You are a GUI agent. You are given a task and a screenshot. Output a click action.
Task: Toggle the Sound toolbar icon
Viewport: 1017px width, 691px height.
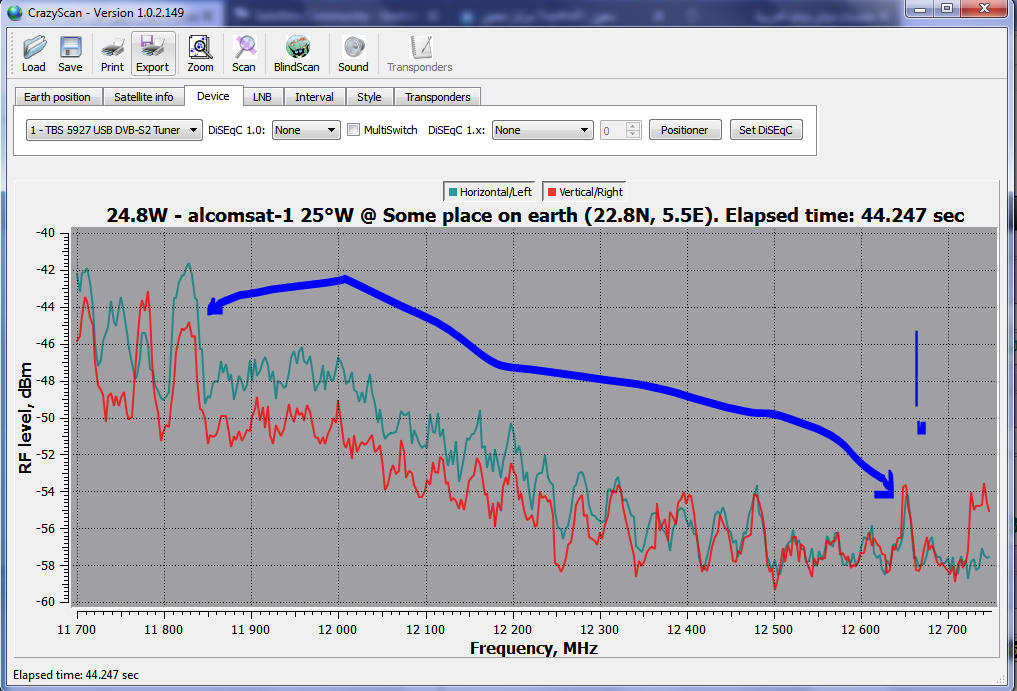353,54
